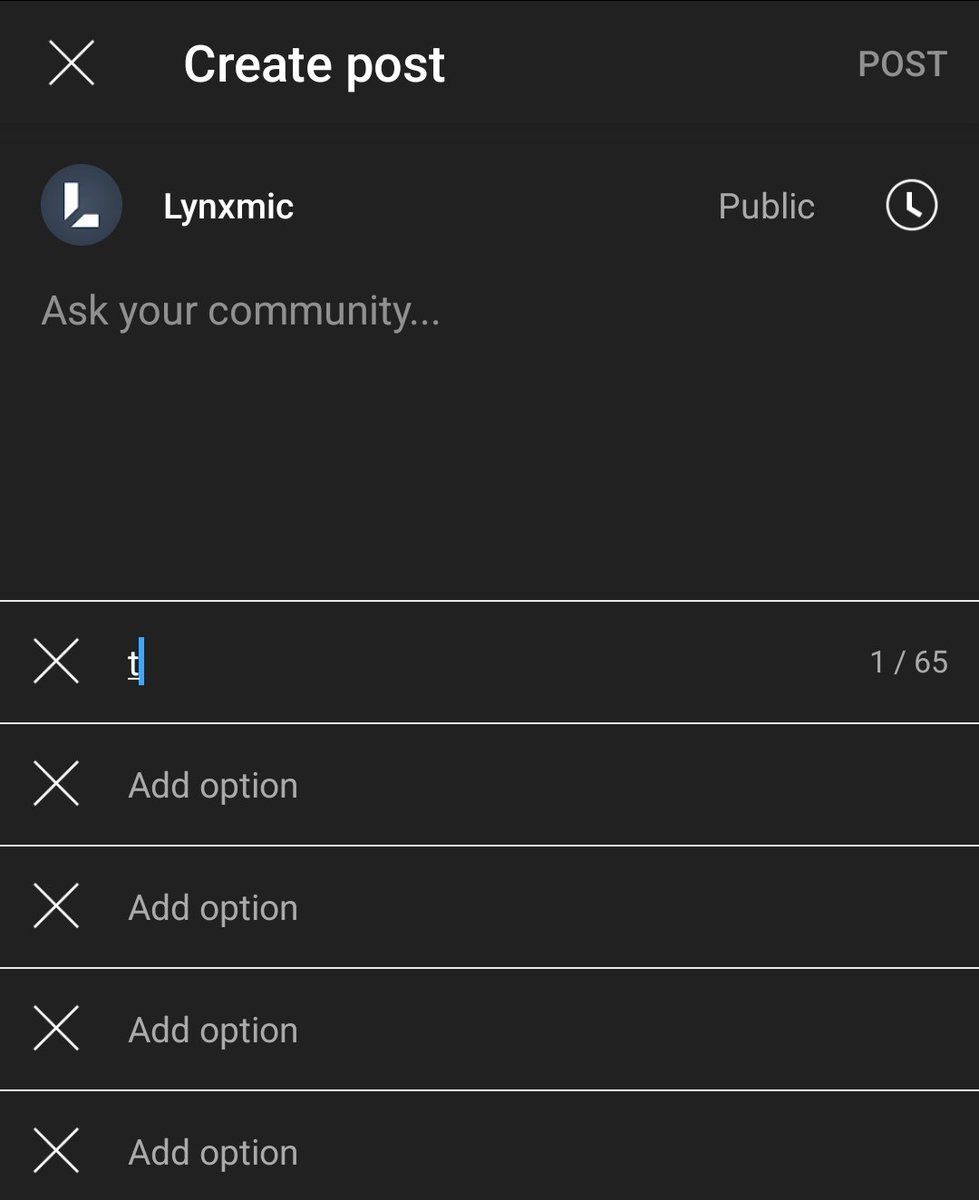Tap the Lynxmic channel avatar
The image size is (979, 1200).
click(81, 206)
